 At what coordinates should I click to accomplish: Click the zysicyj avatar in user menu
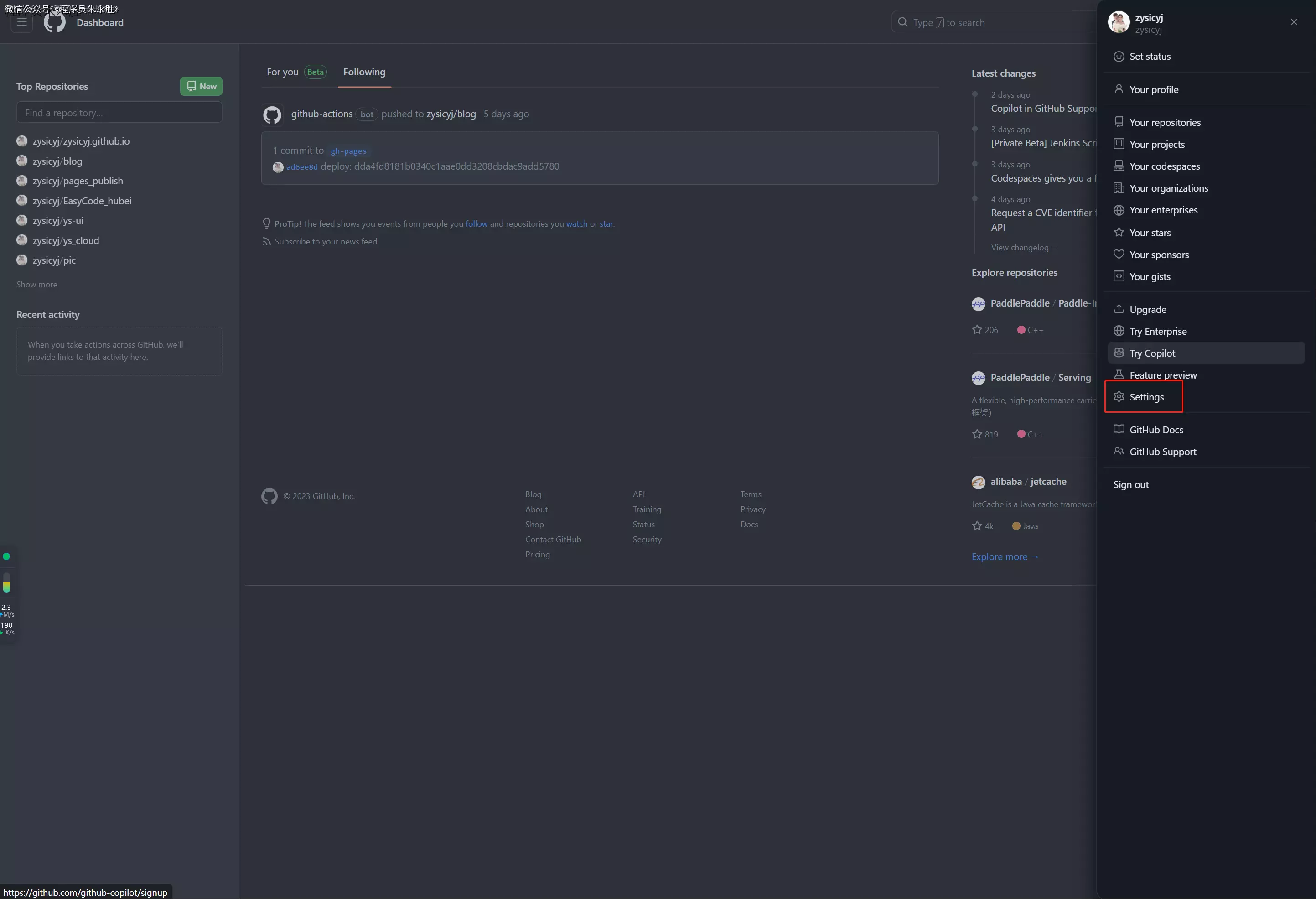[1119, 22]
